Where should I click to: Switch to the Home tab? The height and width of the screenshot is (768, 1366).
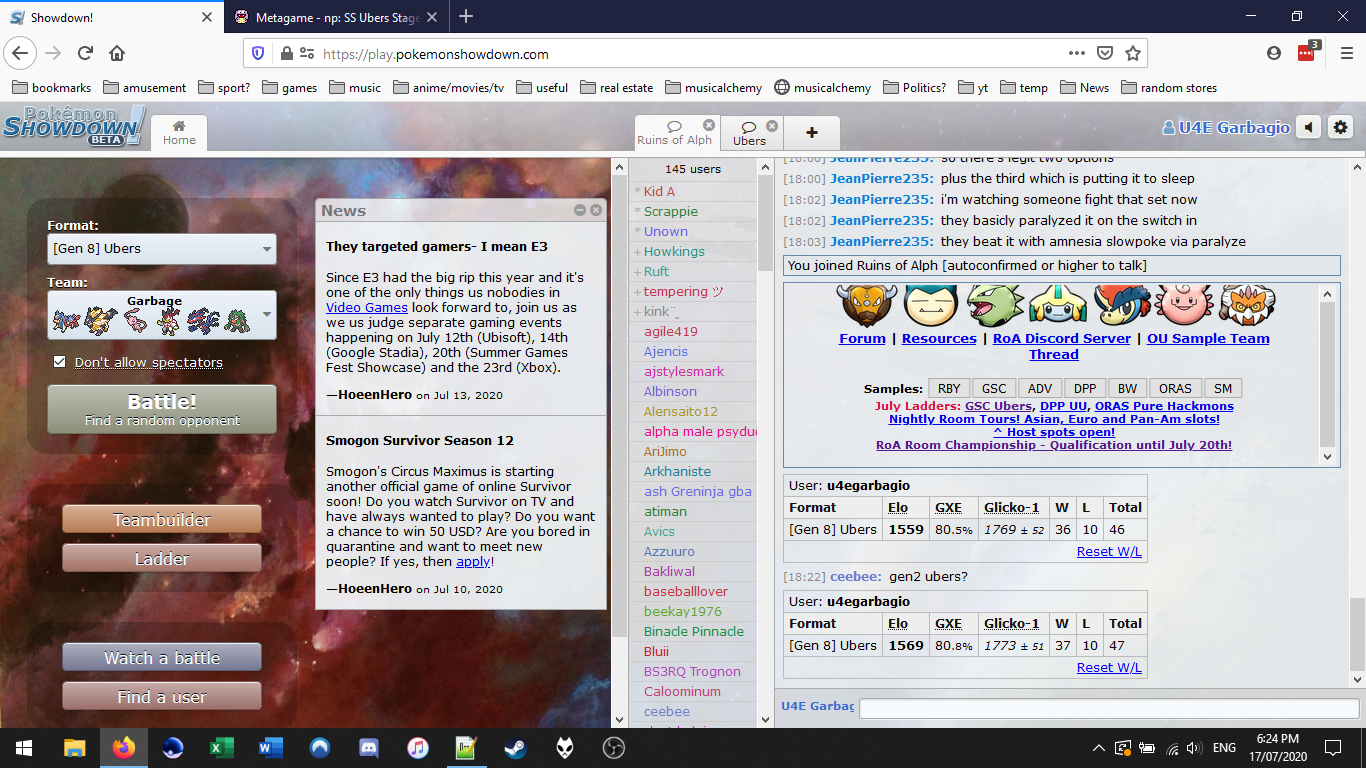179,132
